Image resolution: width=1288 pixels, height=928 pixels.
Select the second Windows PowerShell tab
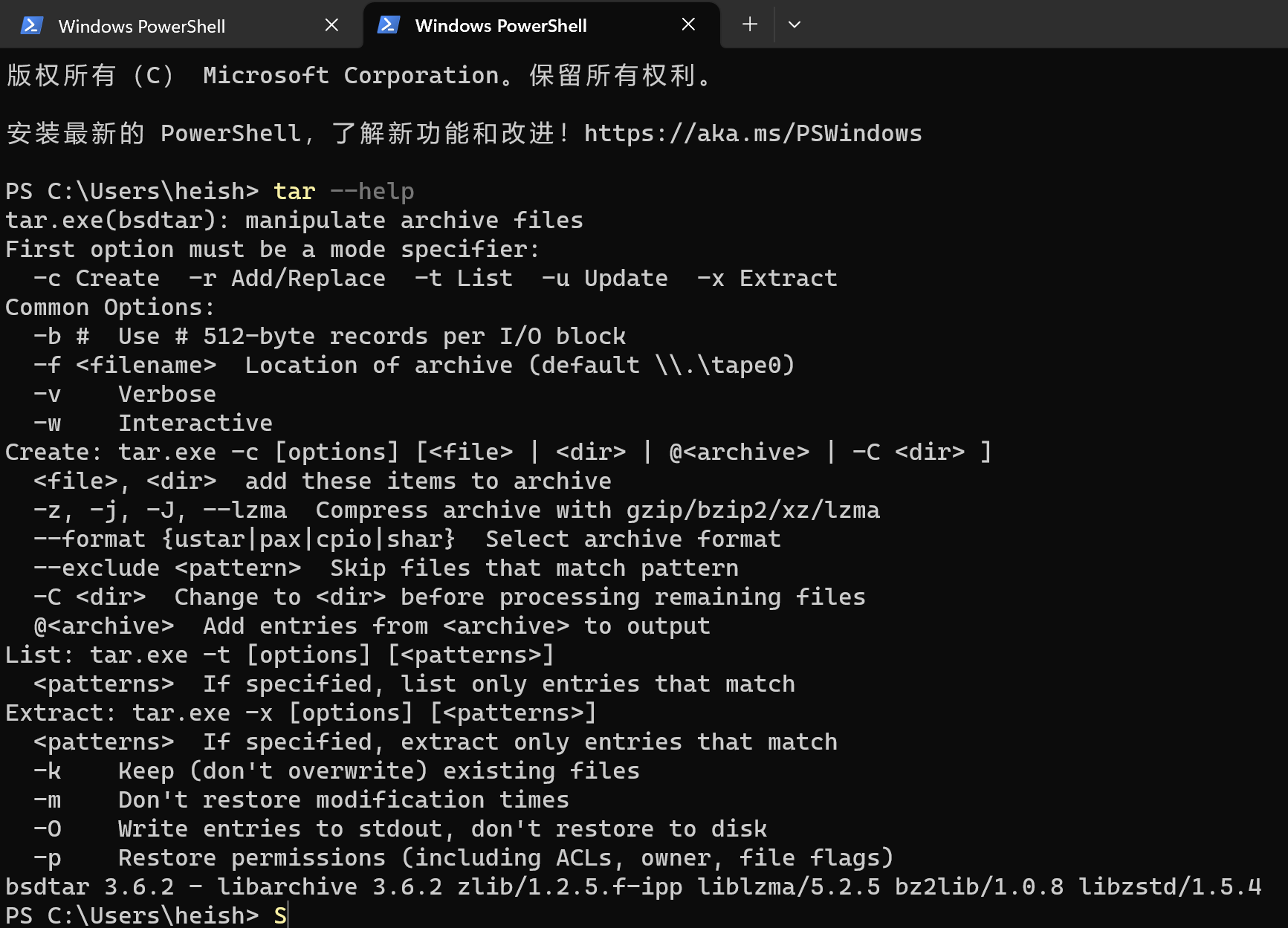pos(501,25)
